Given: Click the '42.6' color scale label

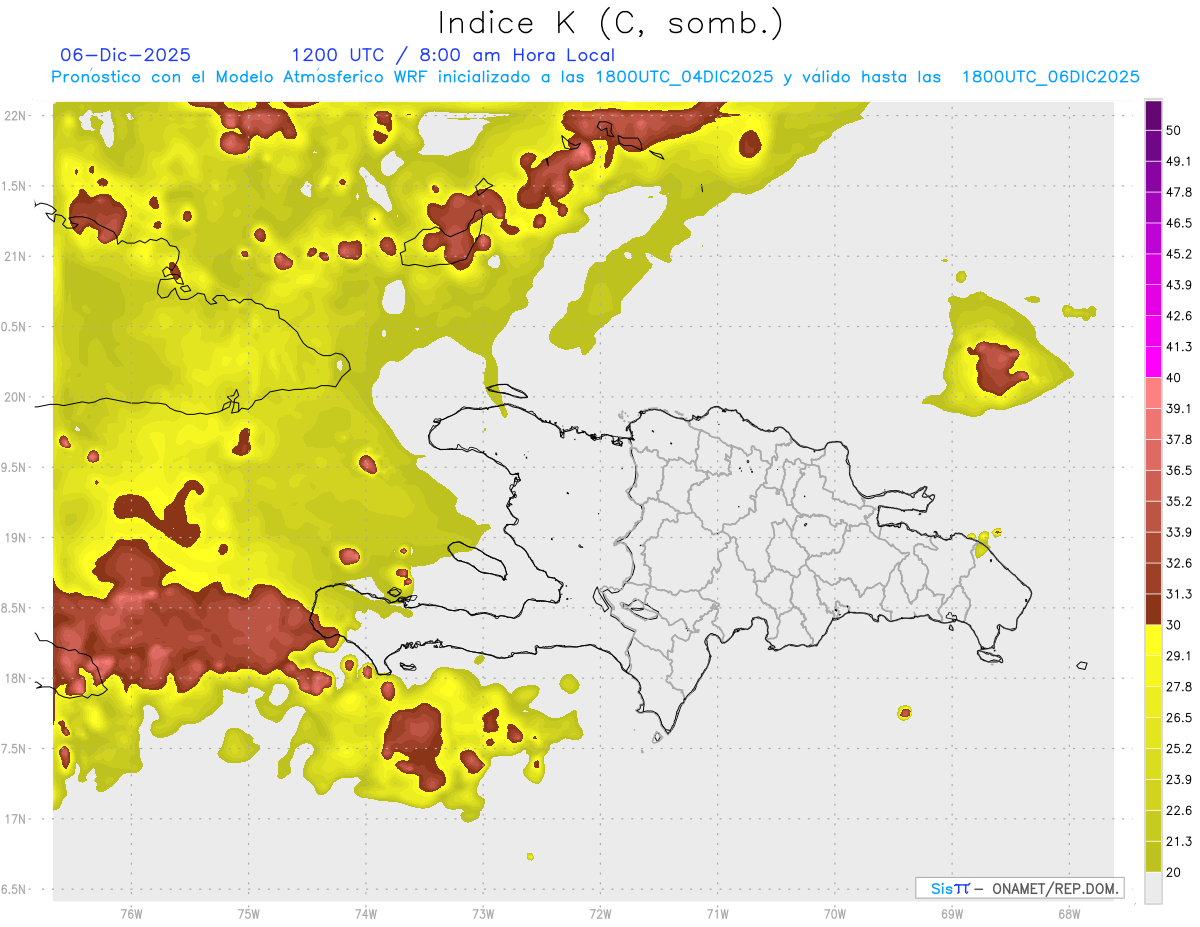Looking at the screenshot, I should click(x=1179, y=316).
